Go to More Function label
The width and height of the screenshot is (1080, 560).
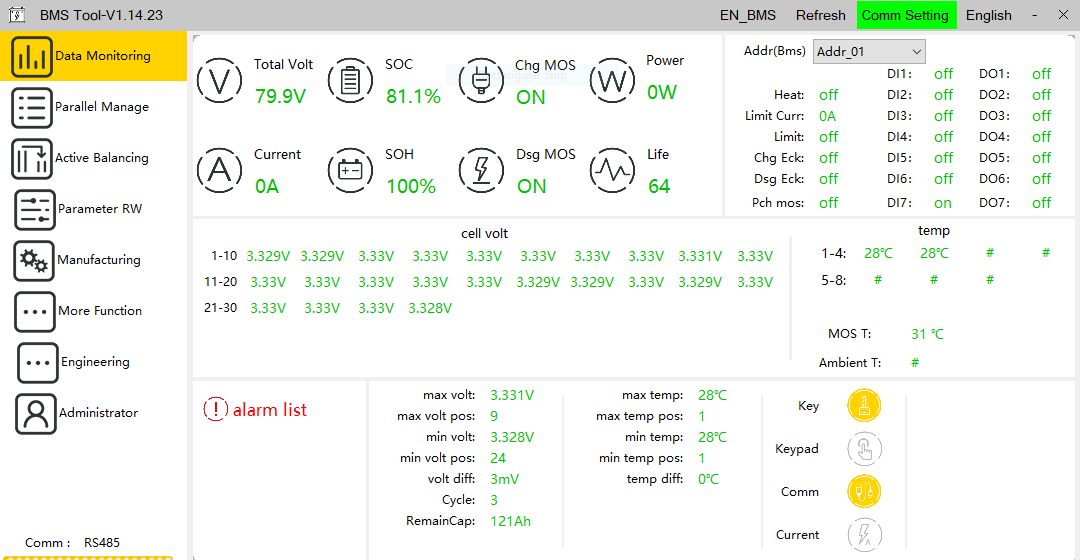point(100,311)
